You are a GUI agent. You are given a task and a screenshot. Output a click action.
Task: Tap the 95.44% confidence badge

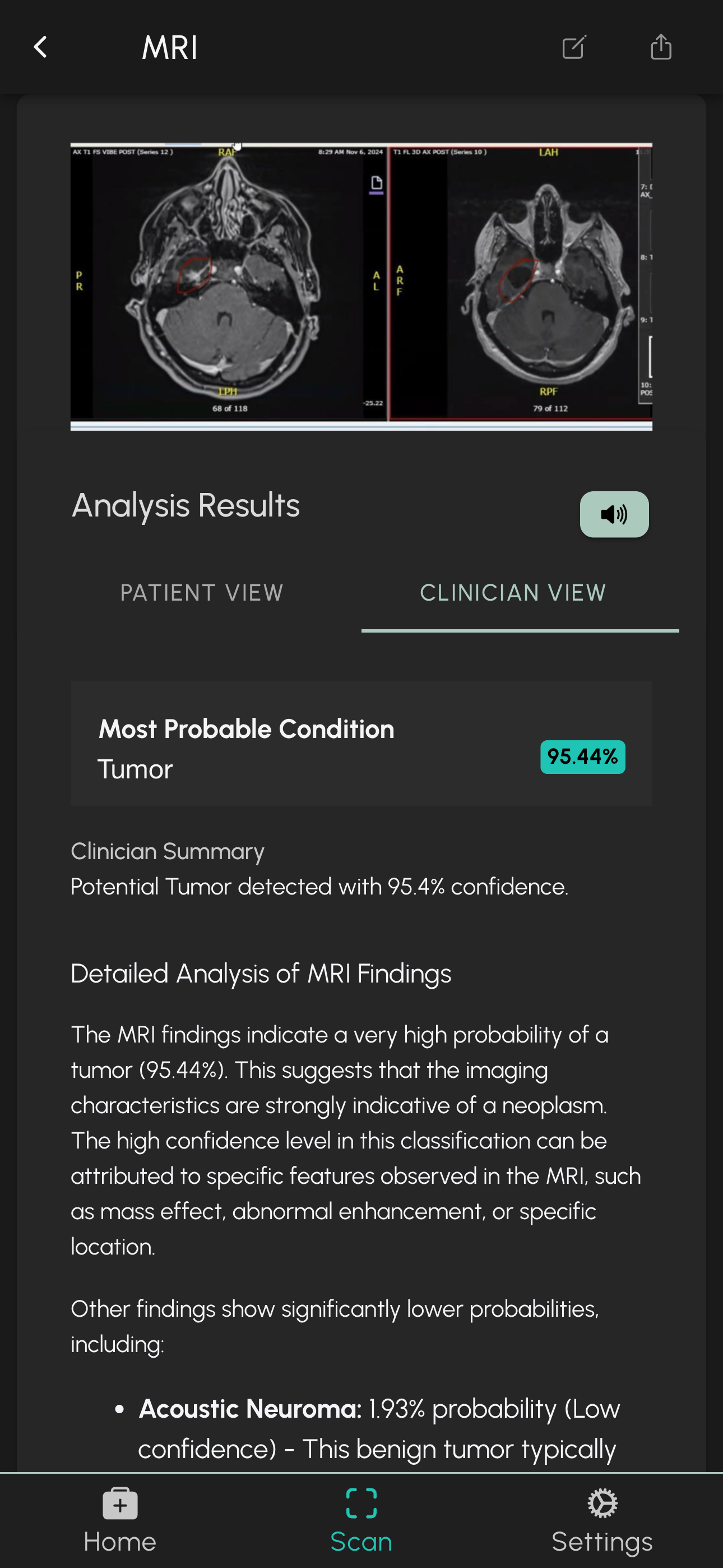(x=582, y=757)
